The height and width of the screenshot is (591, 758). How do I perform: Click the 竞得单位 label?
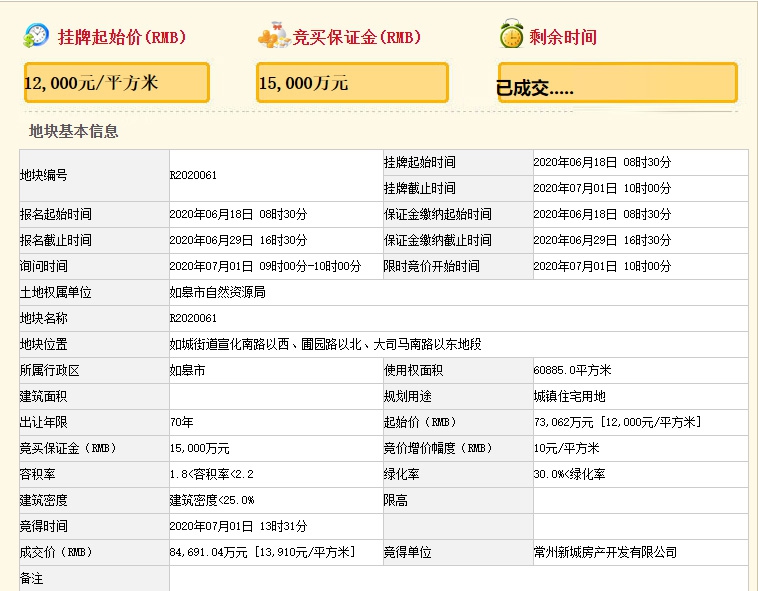[x=408, y=552]
